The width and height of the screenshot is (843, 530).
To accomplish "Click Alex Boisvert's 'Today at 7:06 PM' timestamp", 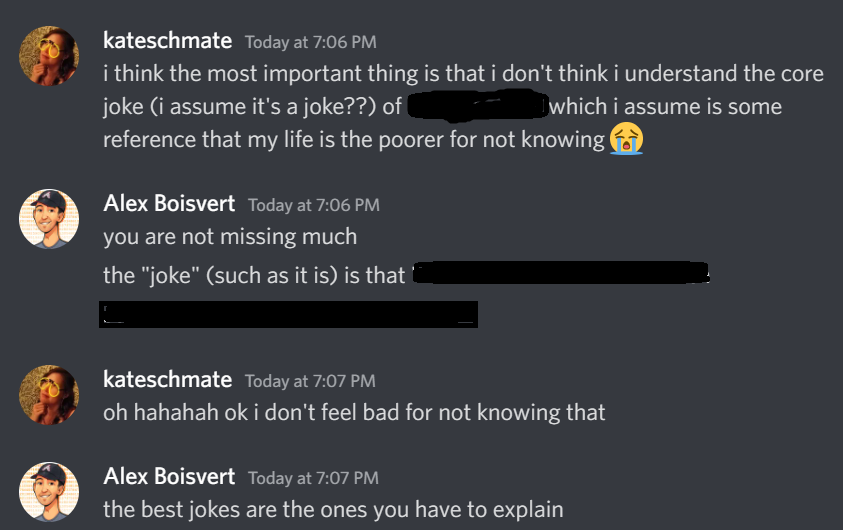I will coord(314,205).
